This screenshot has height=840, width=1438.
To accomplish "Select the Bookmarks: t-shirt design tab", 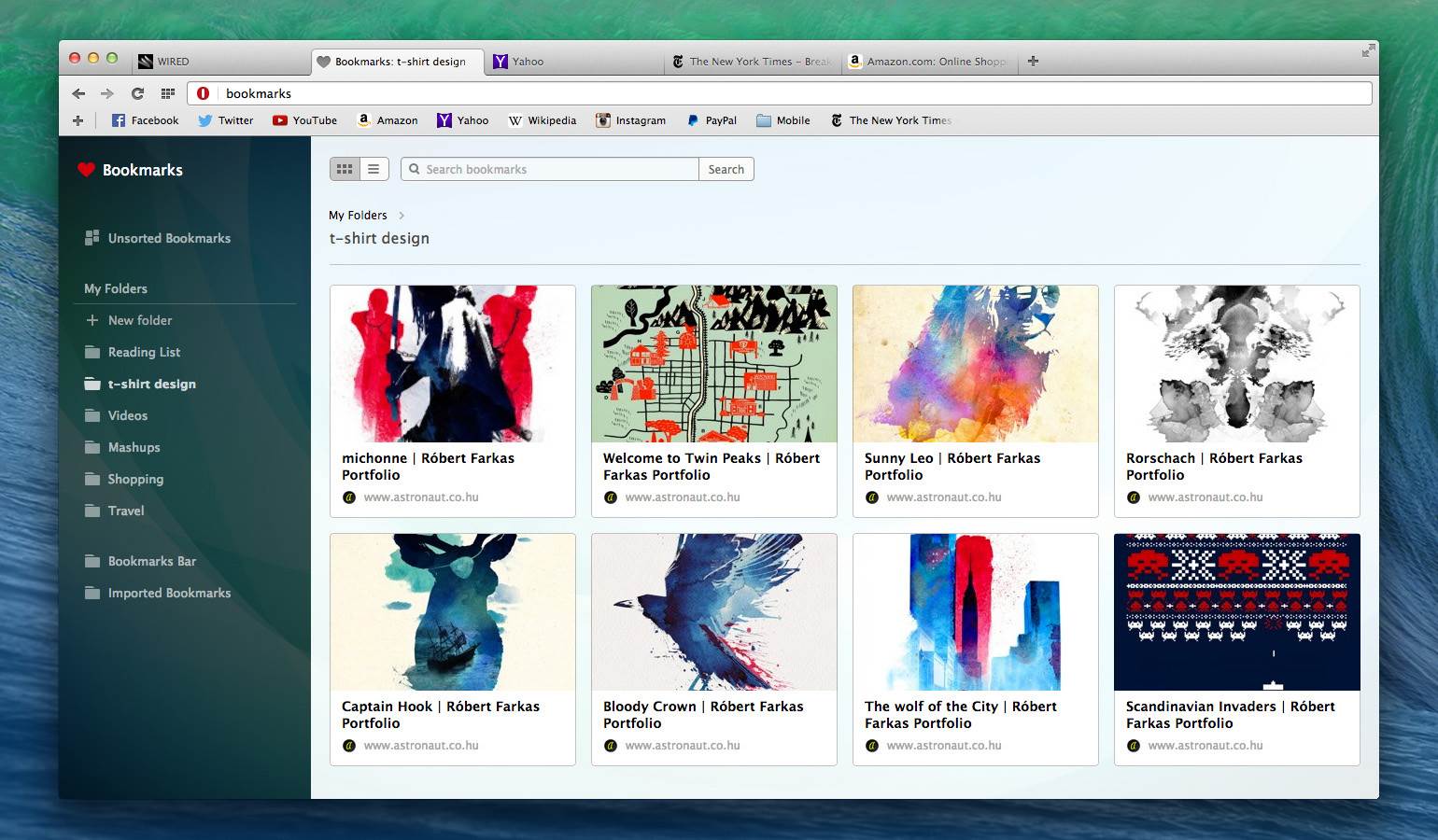I will (398, 62).
